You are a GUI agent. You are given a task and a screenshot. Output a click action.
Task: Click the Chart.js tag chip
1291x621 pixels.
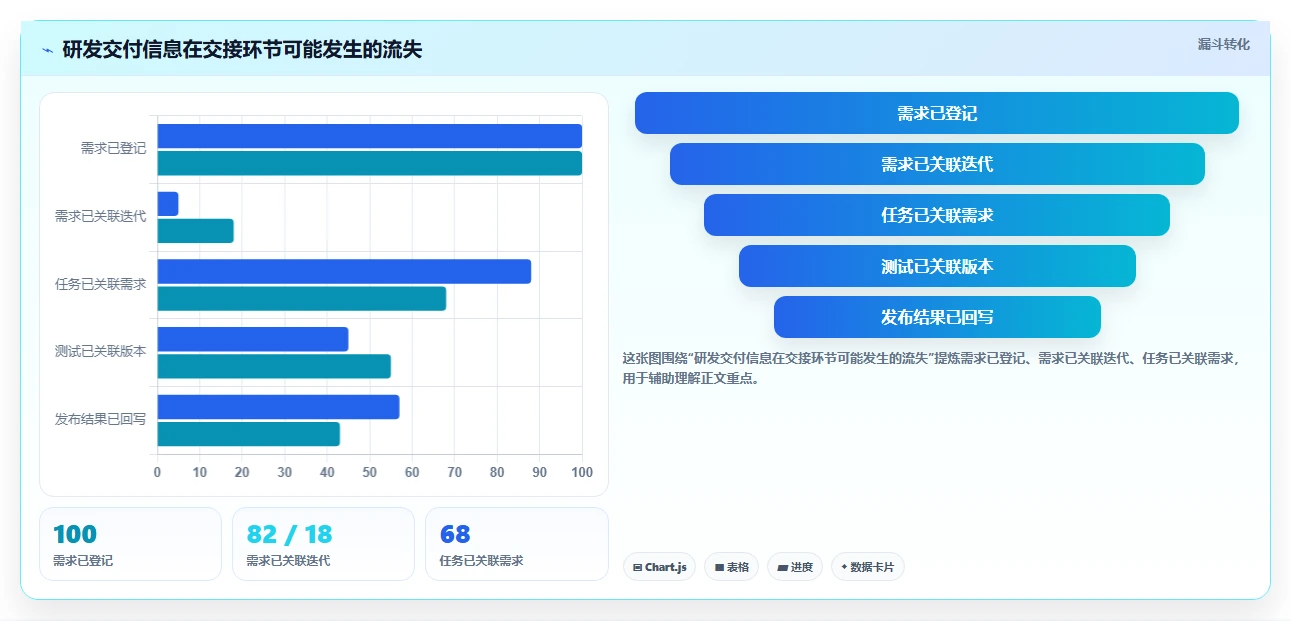(659, 567)
